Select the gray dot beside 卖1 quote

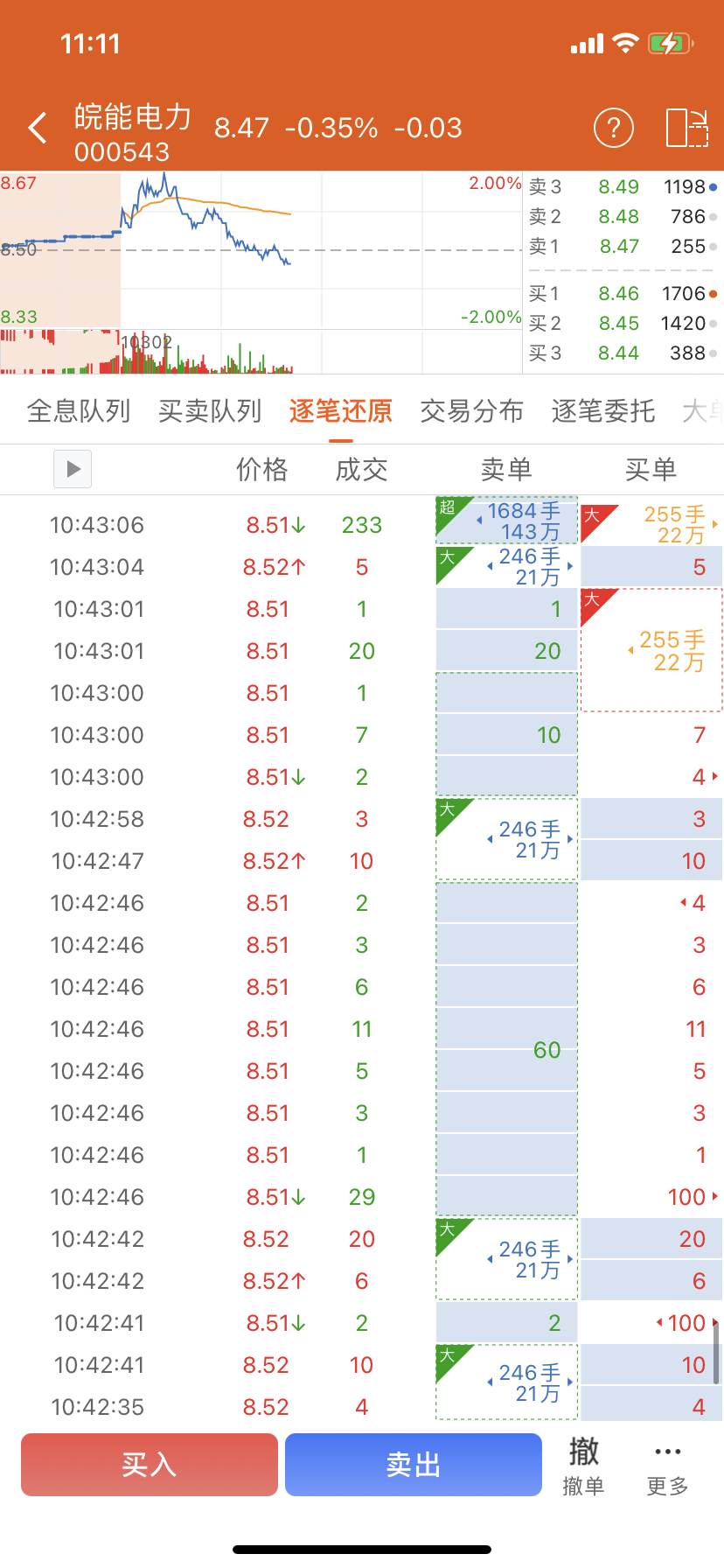coord(714,247)
